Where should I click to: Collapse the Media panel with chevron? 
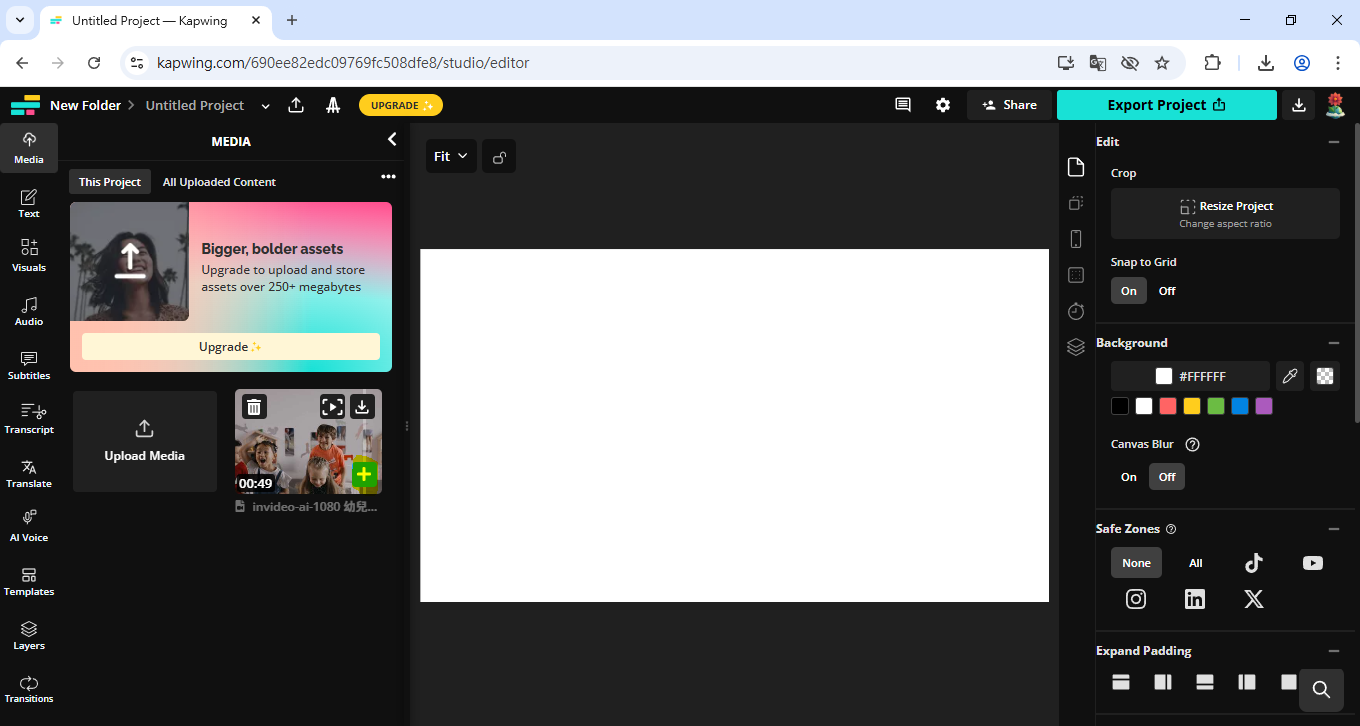(x=392, y=140)
